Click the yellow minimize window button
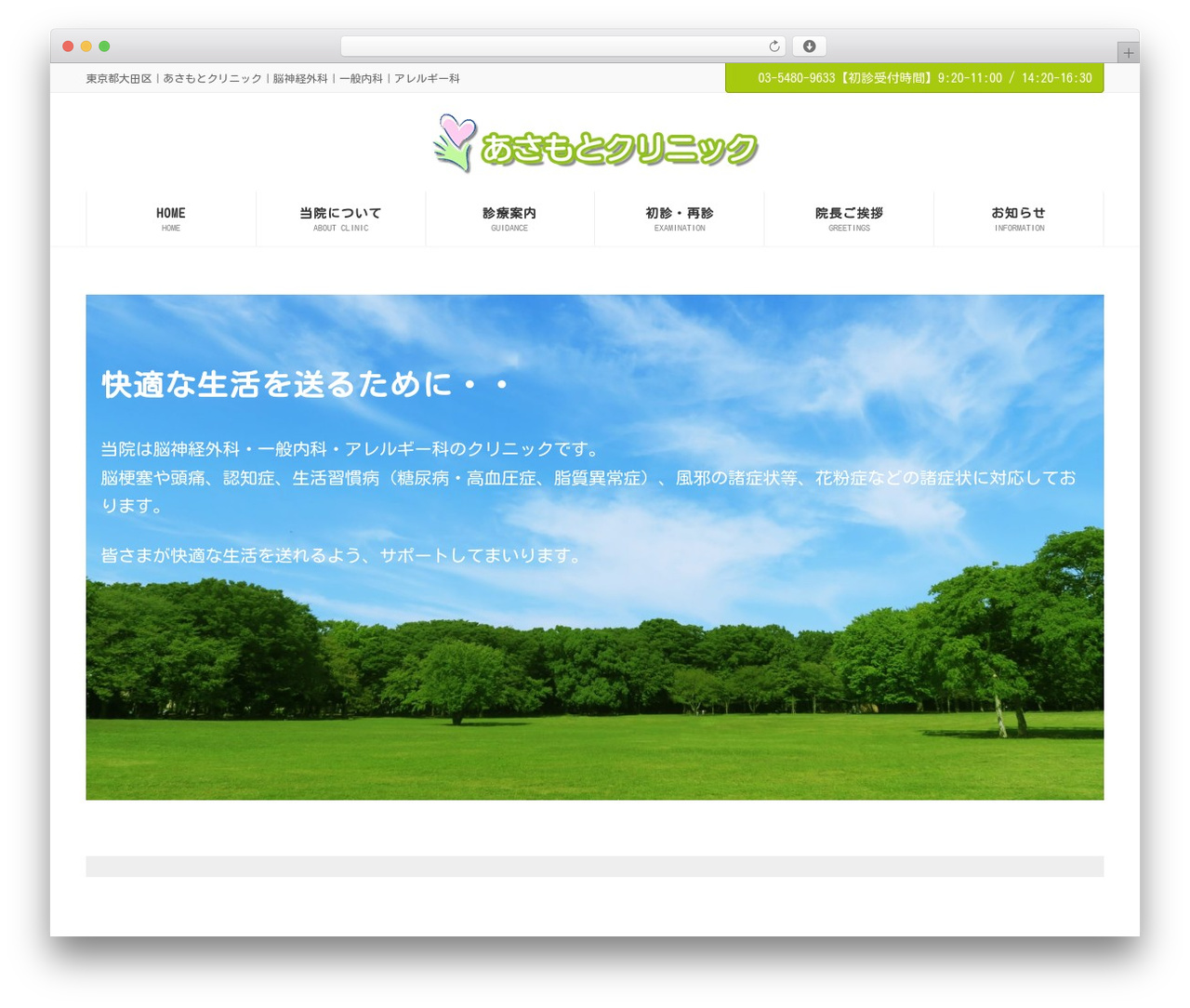Screen dimensions: 1190x1008 coord(86,46)
